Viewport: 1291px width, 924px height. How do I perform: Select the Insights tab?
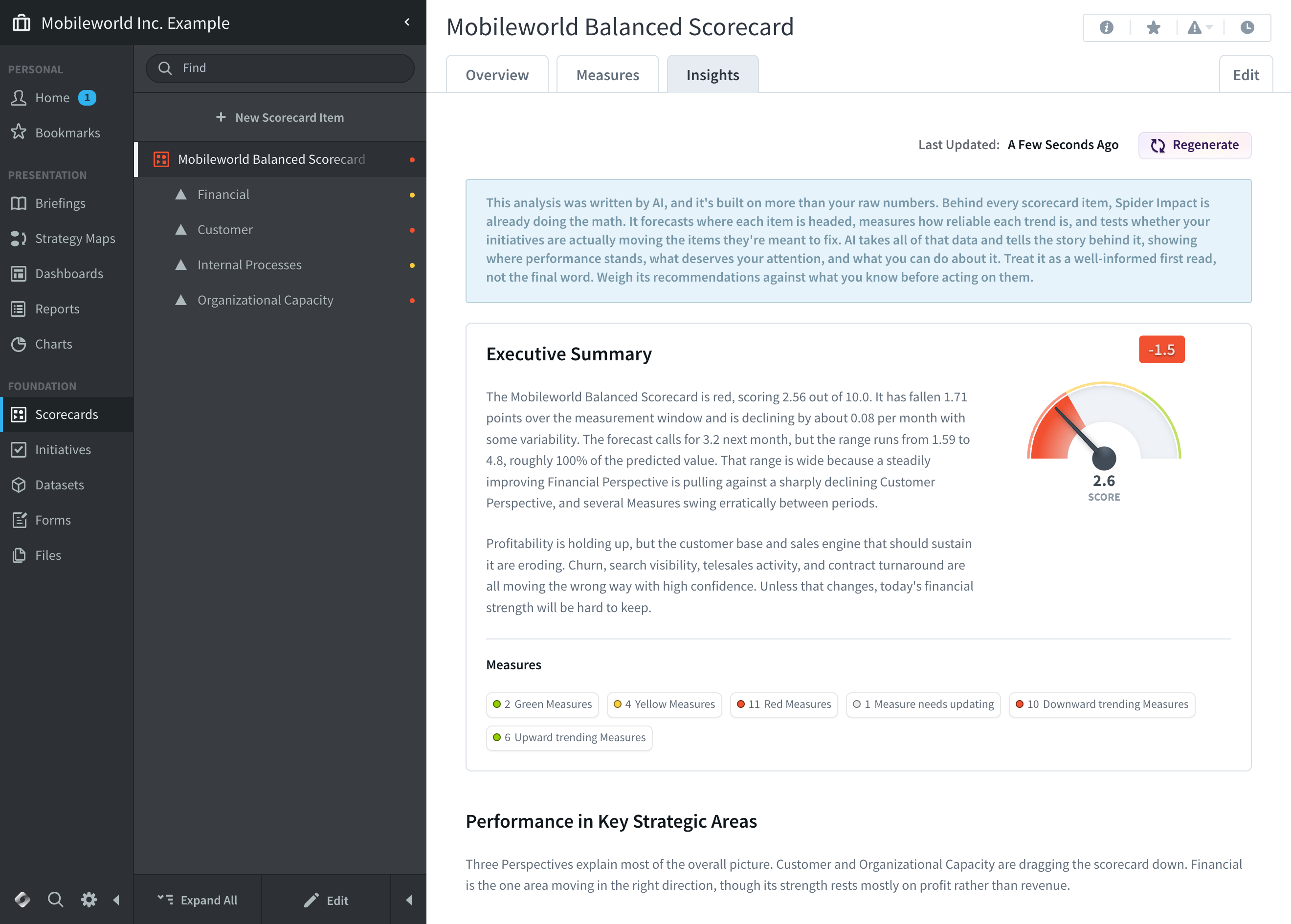712,74
